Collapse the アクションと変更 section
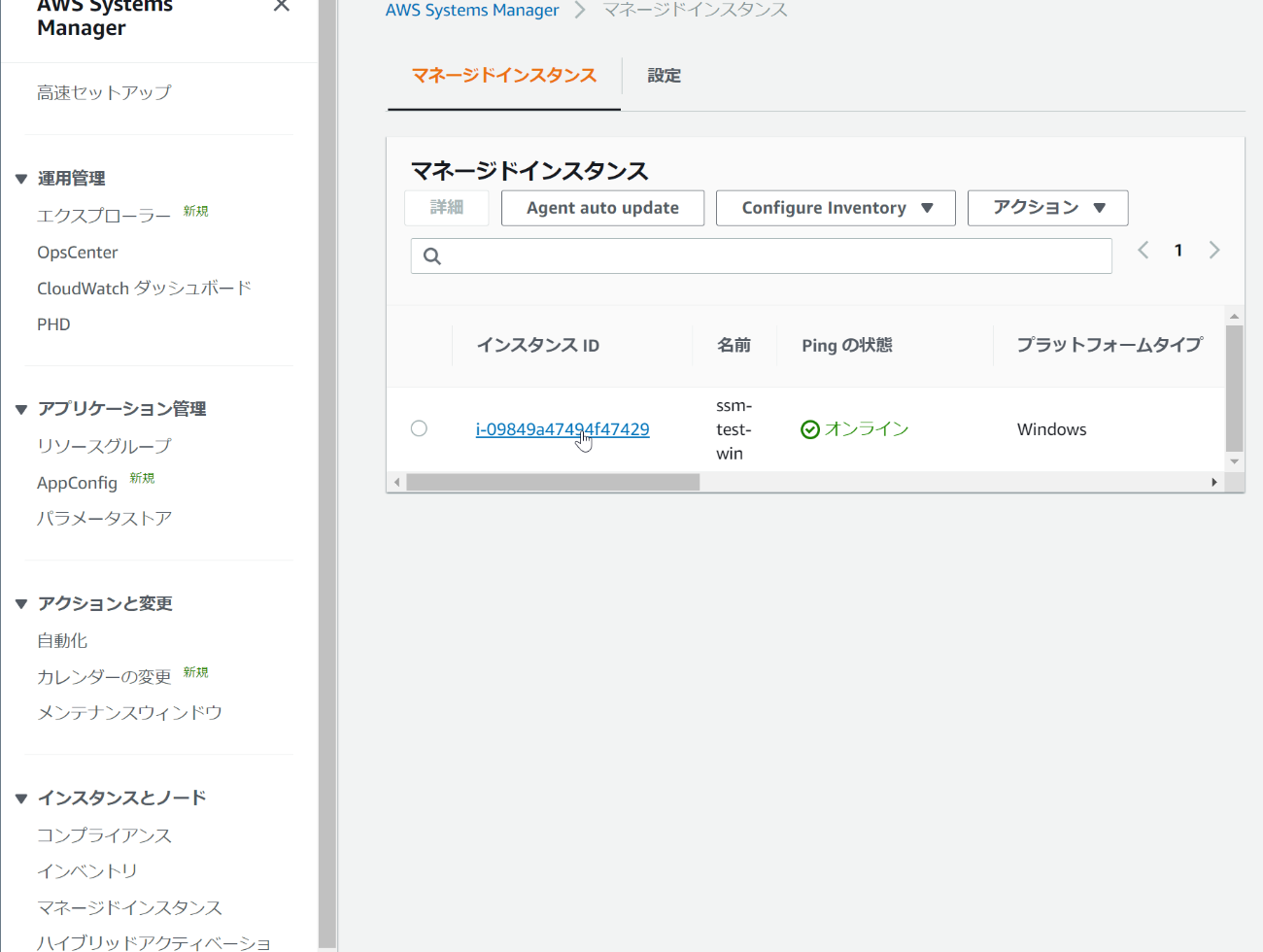 (21, 604)
